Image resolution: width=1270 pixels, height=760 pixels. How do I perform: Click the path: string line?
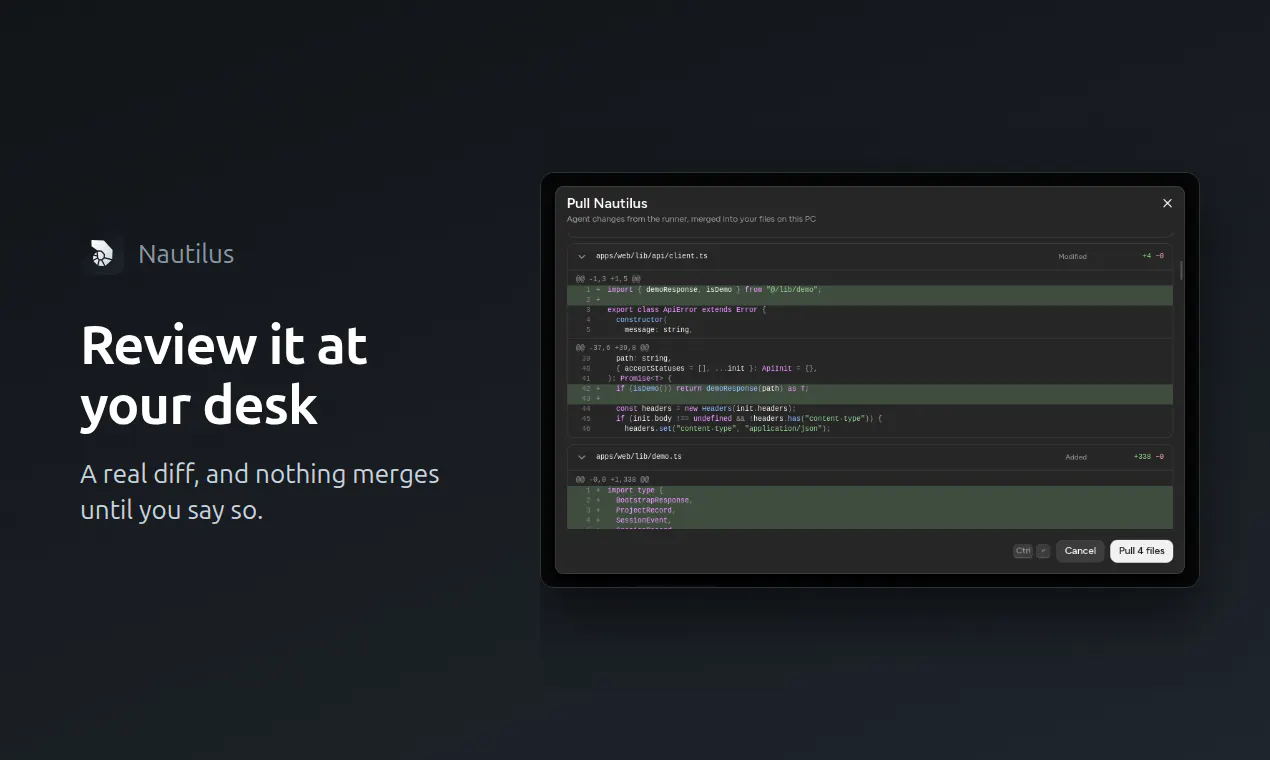pos(870,358)
